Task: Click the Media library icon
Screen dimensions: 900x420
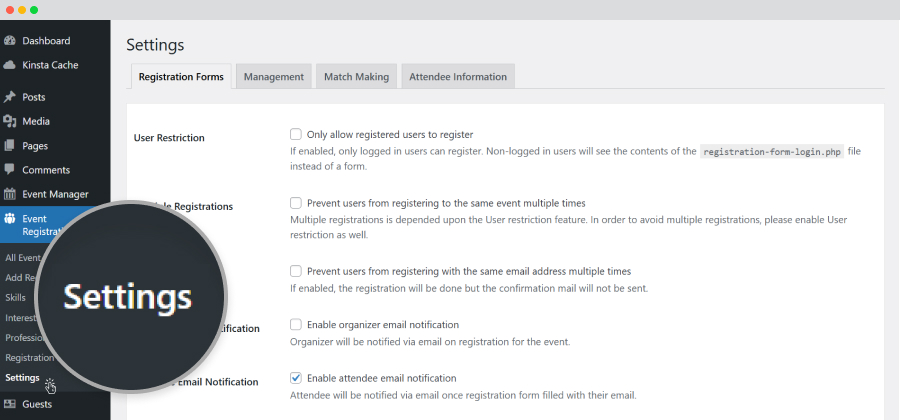Action: [x=9, y=121]
